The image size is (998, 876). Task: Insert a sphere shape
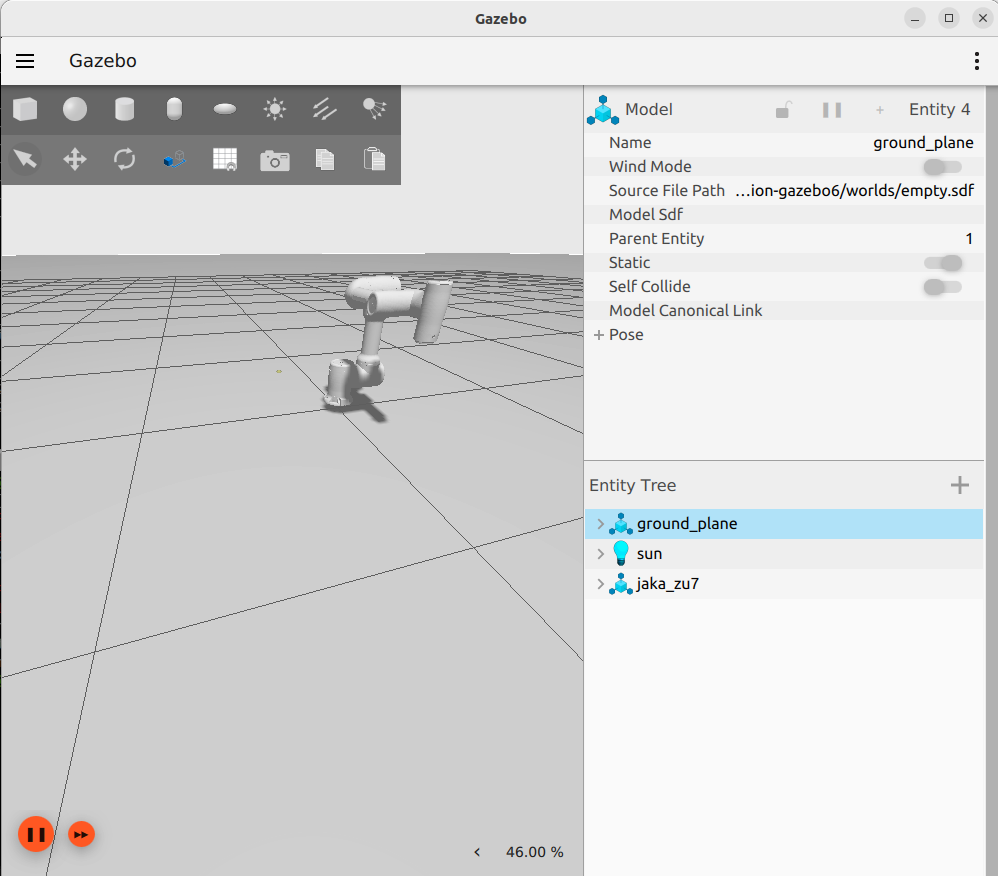pos(75,109)
